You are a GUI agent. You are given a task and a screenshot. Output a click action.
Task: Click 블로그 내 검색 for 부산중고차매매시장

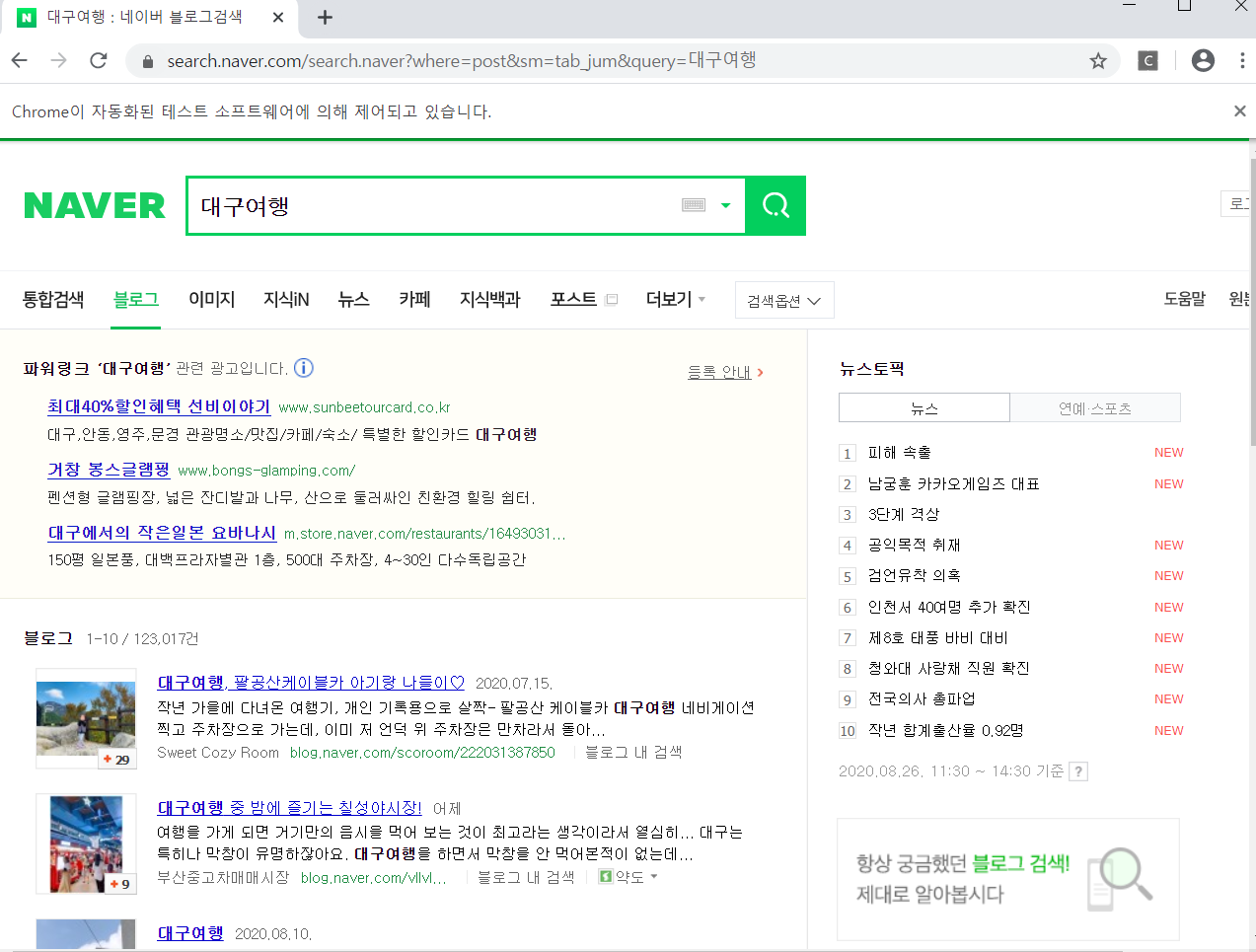click(526, 877)
